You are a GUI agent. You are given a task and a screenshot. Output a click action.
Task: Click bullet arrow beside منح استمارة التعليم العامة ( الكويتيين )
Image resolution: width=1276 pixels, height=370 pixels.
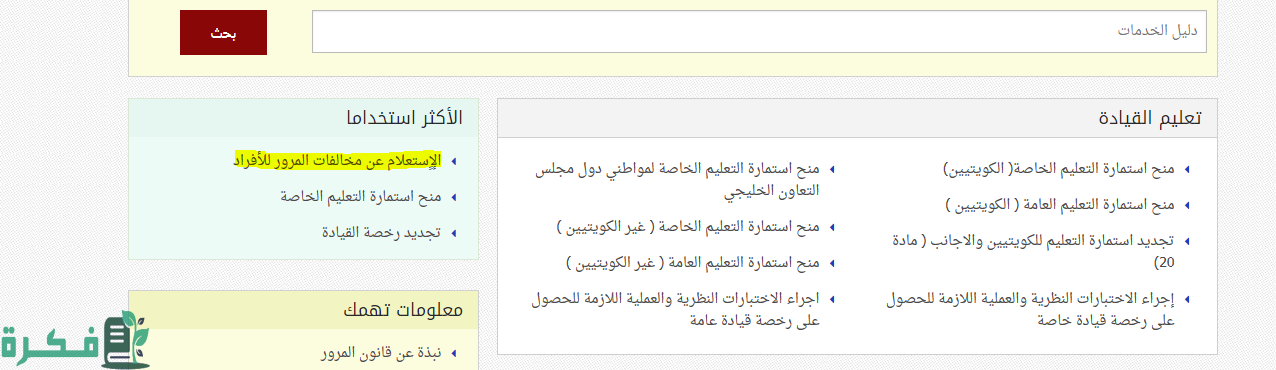(x=1187, y=206)
